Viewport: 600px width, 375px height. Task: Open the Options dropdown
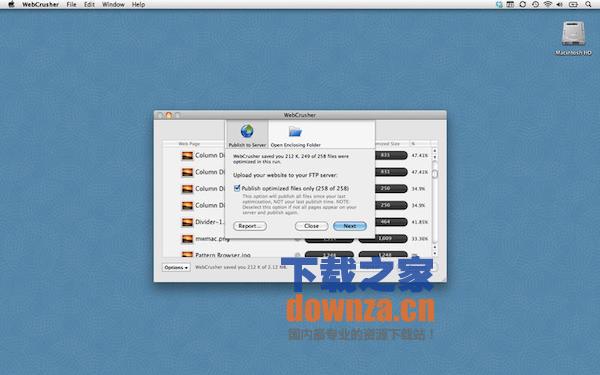click(176, 267)
